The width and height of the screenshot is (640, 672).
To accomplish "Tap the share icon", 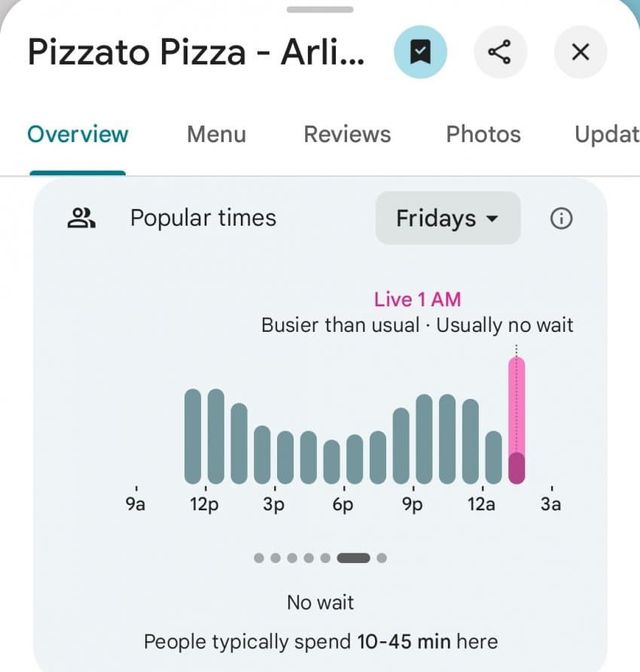I will click(500, 52).
